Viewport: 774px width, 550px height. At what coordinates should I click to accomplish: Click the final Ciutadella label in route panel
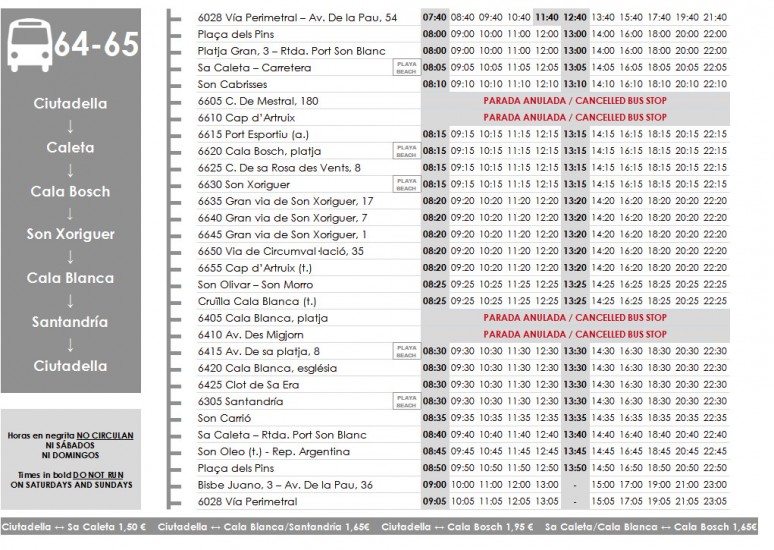tap(70, 366)
